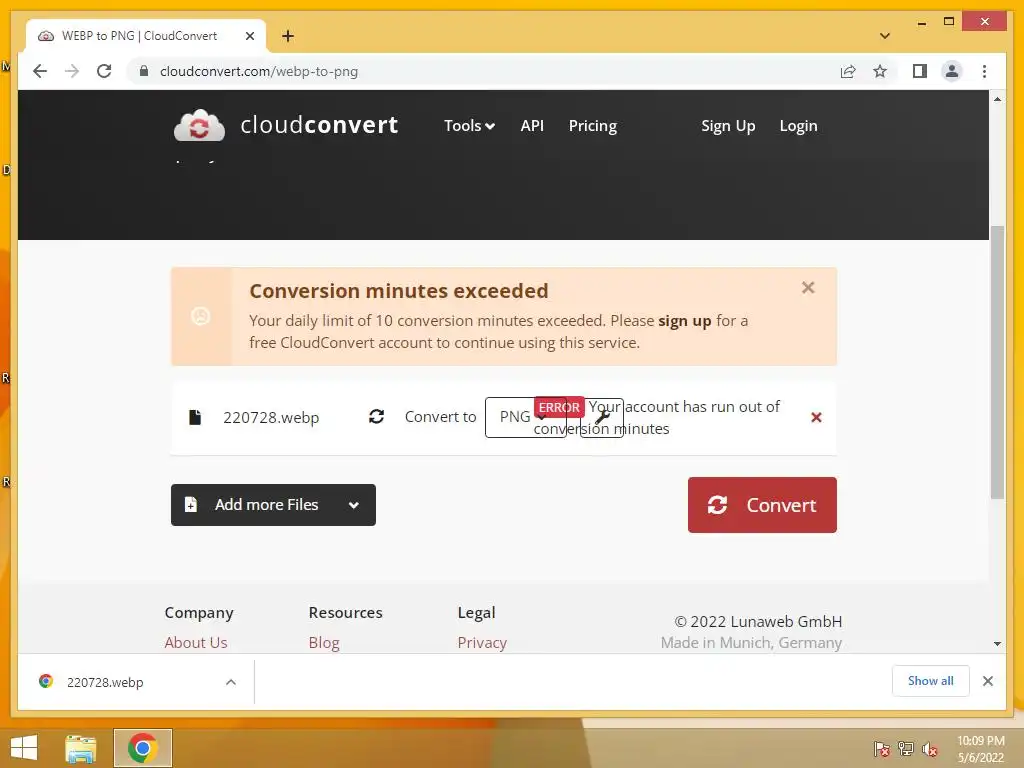The width and height of the screenshot is (1024, 768).
Task: Click "© 2022 Lunaweb GmbH" text
Action: click(758, 621)
